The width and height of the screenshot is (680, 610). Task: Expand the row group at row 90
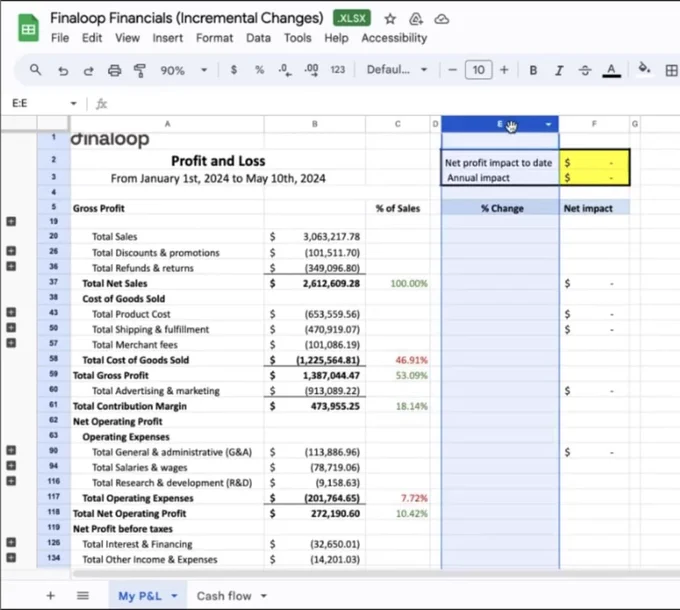coord(11,450)
